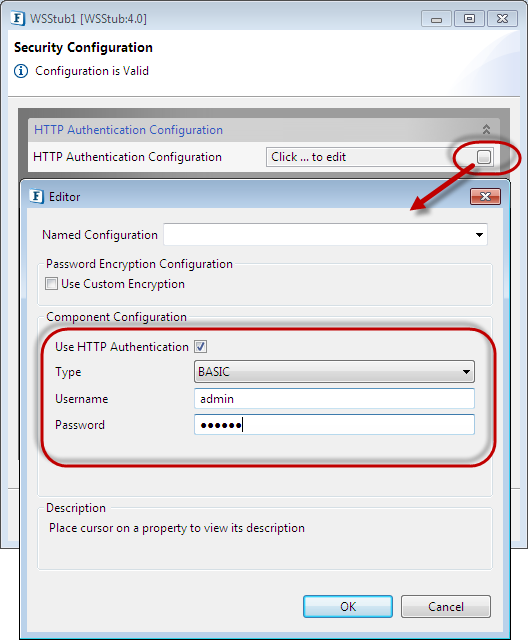
Task: Click into the Password field
Action: [334, 424]
